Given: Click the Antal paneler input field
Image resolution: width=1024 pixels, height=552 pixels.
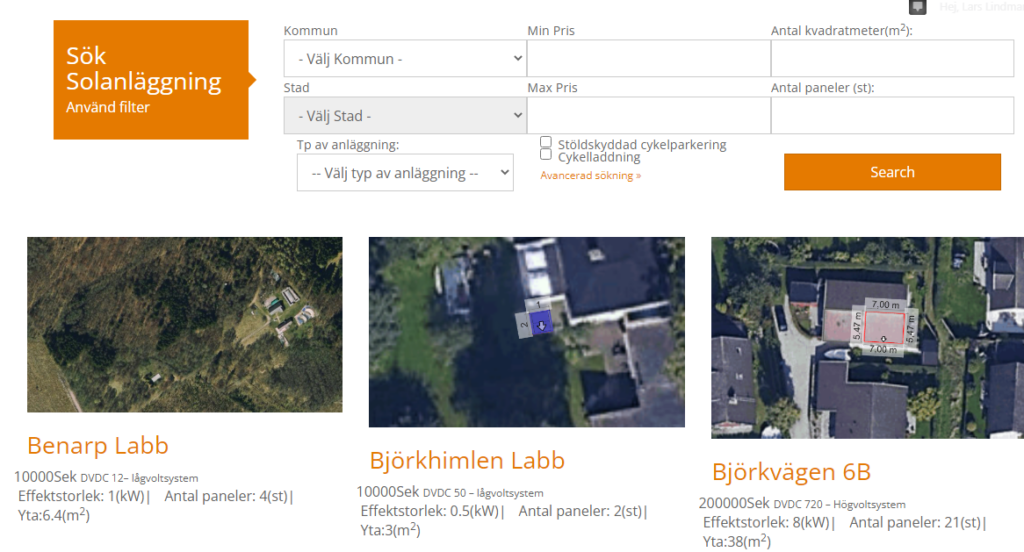Looking at the screenshot, I should tap(892, 116).
